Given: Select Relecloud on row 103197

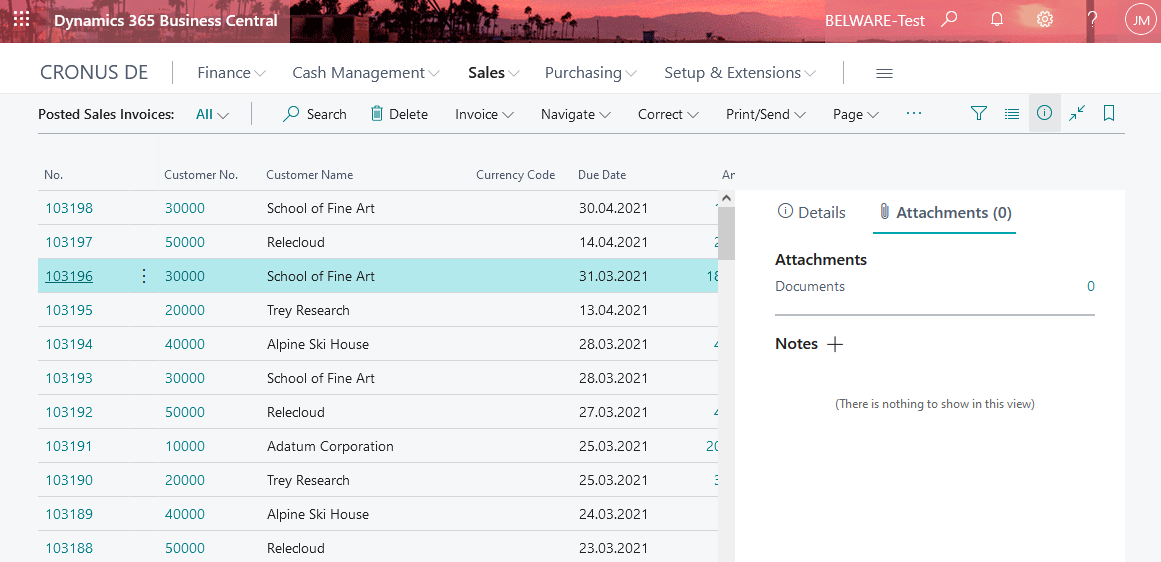Looking at the screenshot, I should tap(295, 242).
